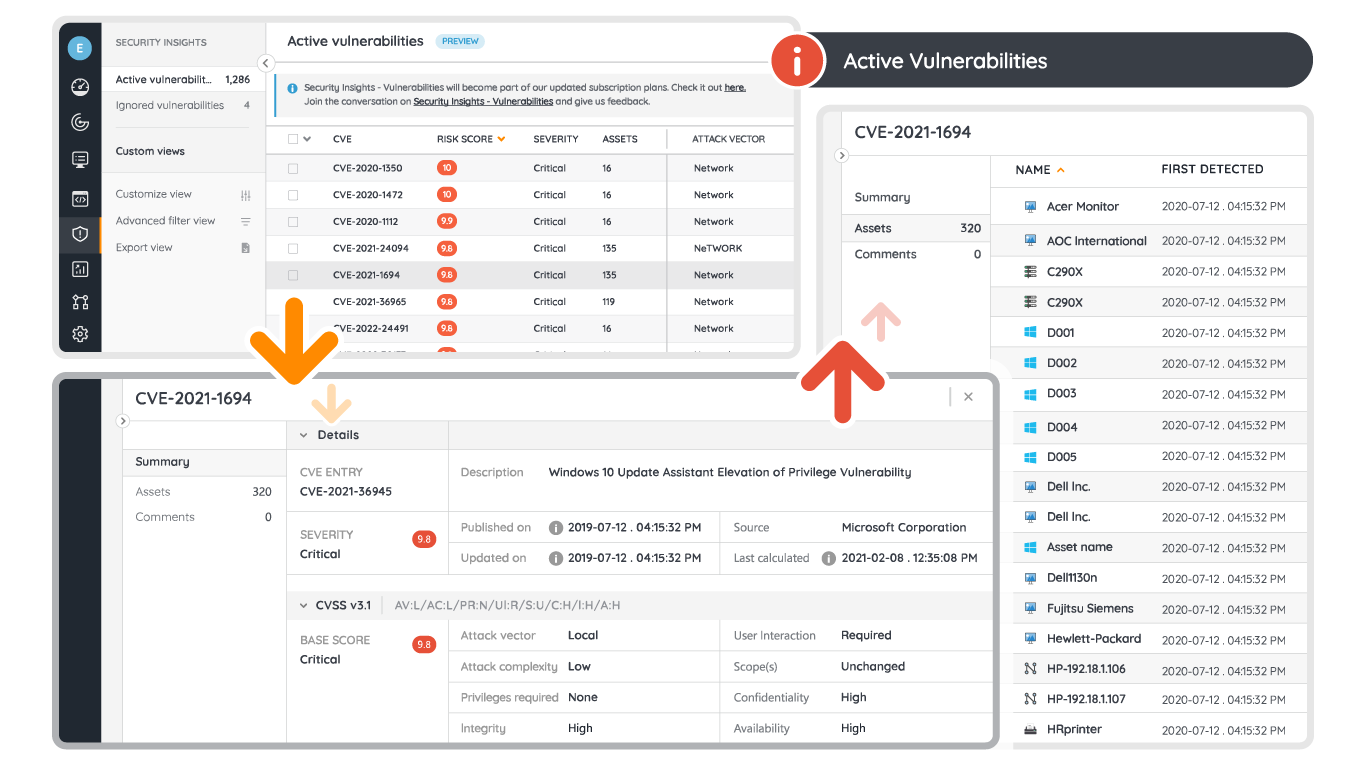Select Comments tab in the assets panel
Image resolution: width=1366 pixels, height=768 pixels.
[916, 254]
